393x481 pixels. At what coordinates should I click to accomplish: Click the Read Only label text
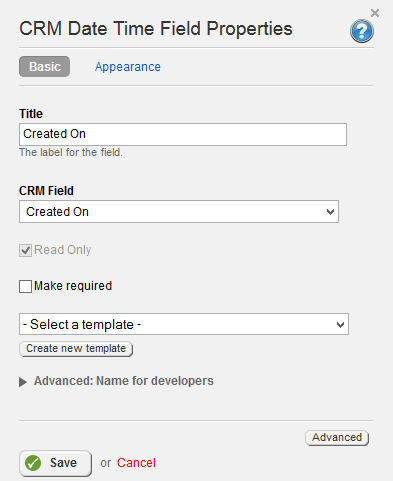63,250
